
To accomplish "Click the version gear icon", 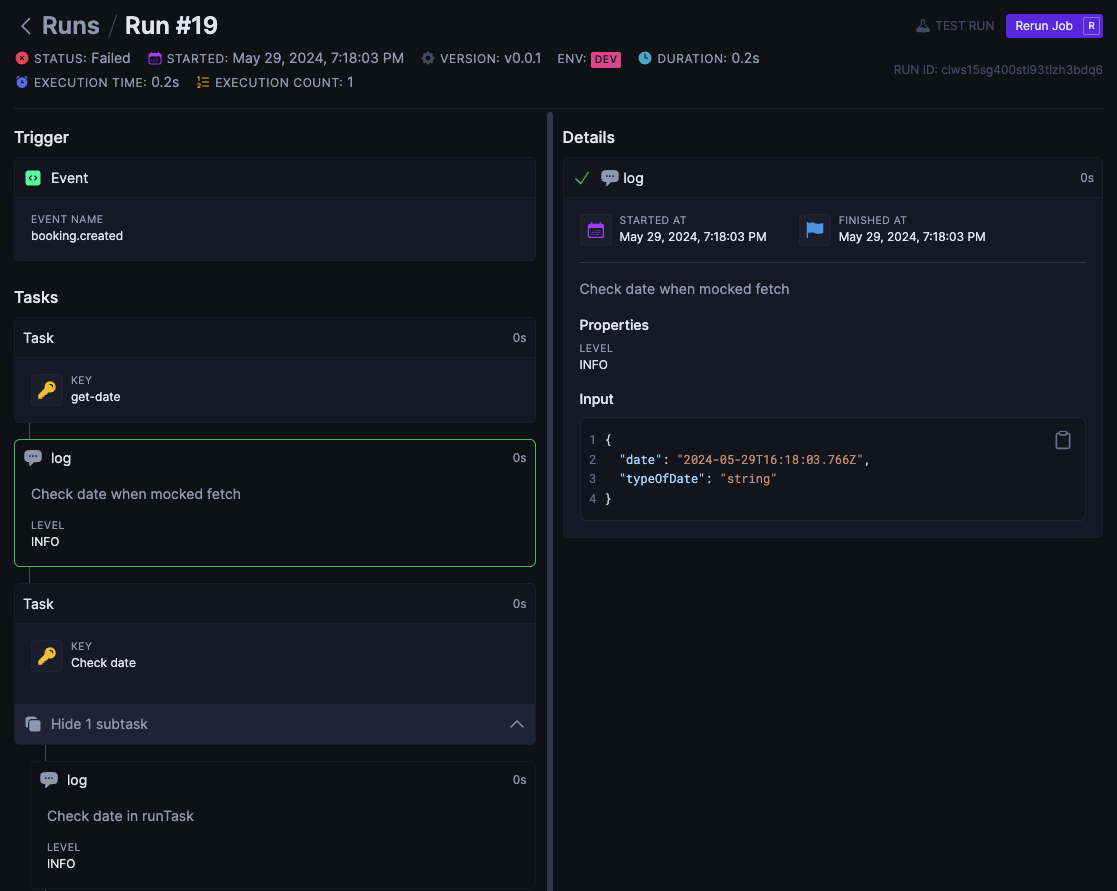I will (x=427, y=58).
